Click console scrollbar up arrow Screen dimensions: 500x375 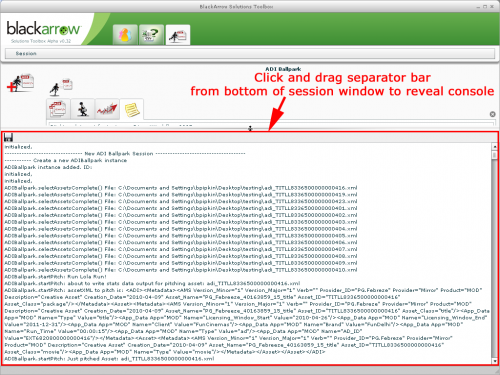[x=495, y=147]
